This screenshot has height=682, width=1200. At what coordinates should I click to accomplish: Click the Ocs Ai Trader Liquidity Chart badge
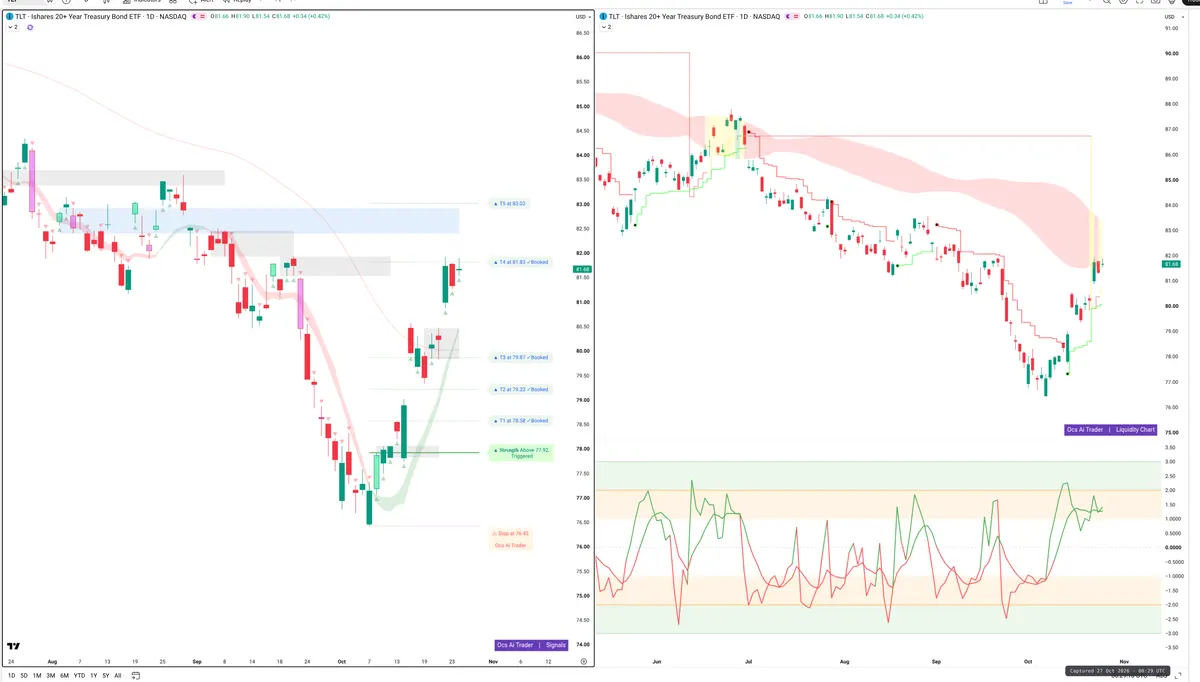point(1112,430)
